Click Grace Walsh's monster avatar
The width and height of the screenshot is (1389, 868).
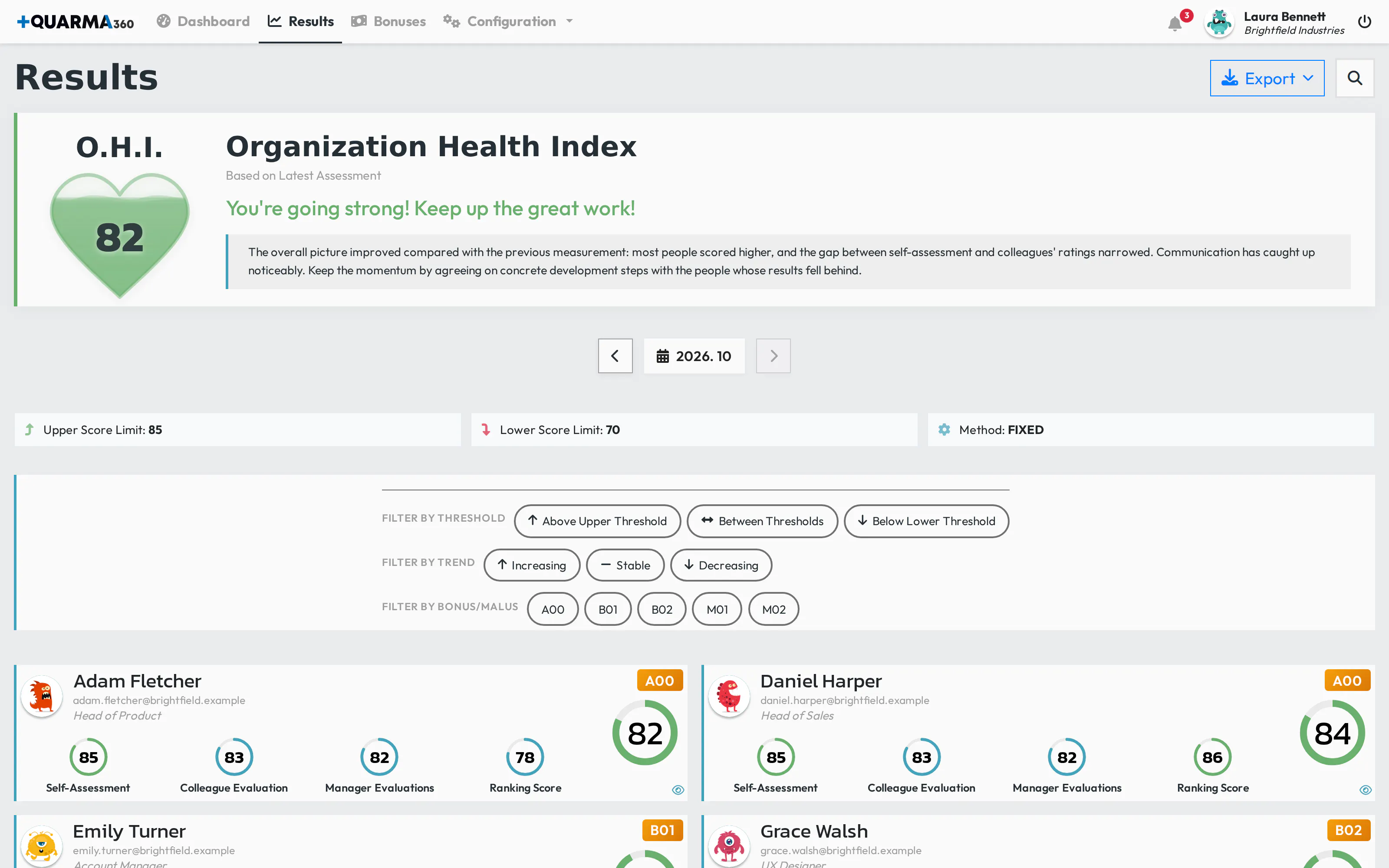729,846
